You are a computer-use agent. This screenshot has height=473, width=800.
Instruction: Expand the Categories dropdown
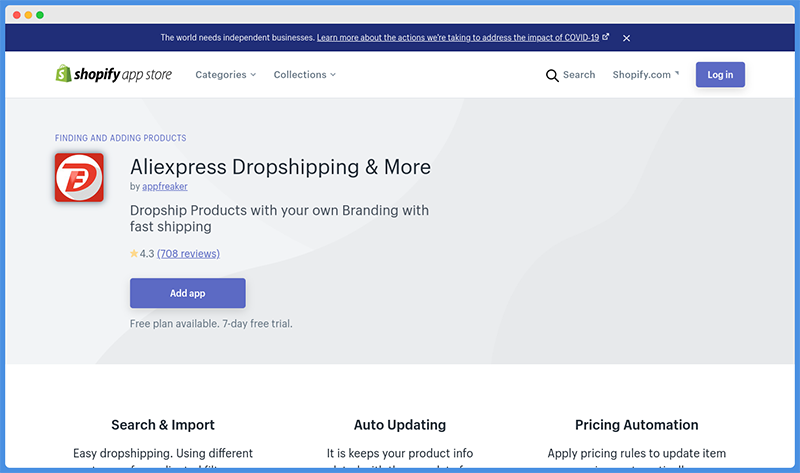(x=226, y=74)
